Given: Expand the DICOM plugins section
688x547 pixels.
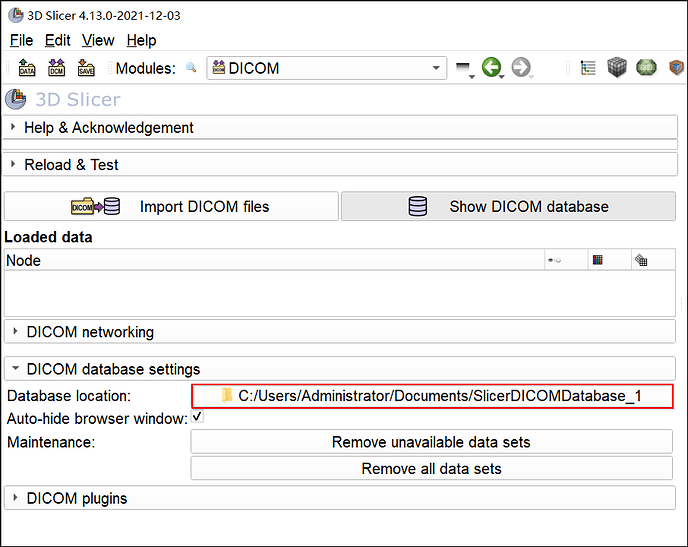Looking at the screenshot, I should point(77,498).
